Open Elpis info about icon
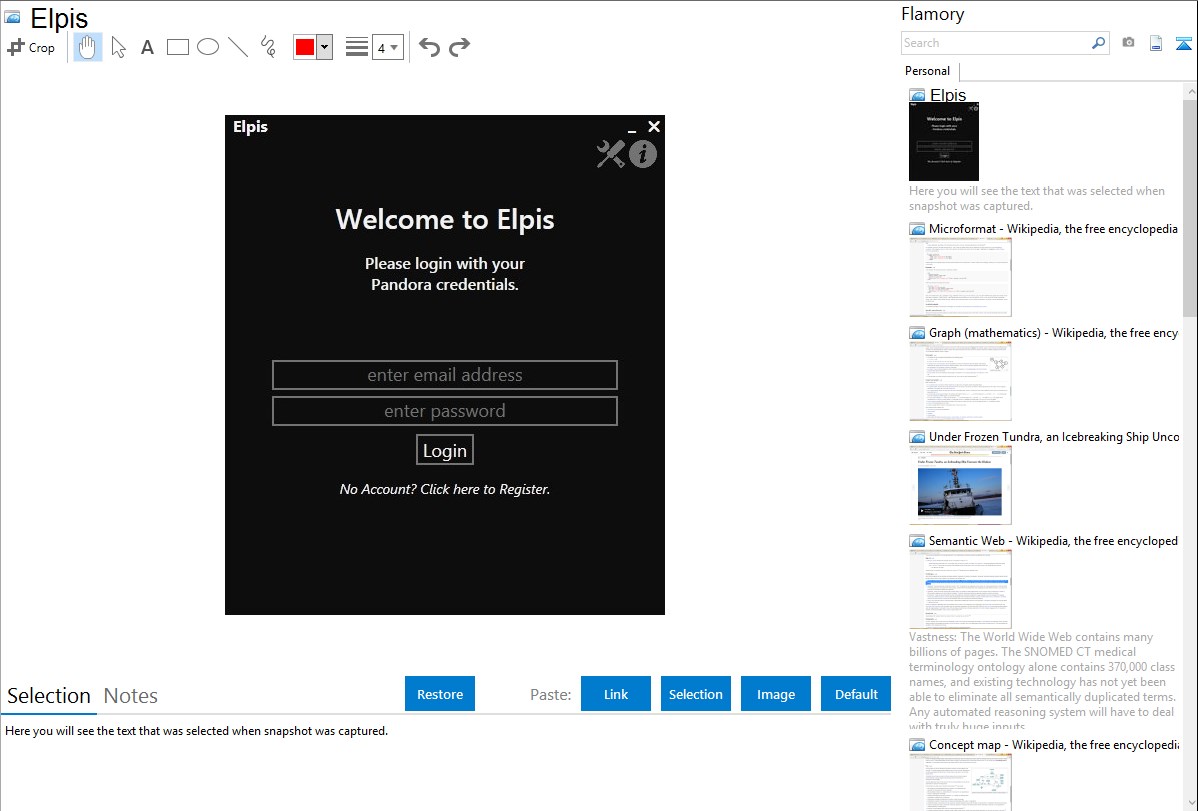Image resolution: width=1198 pixels, height=811 pixels. tap(643, 154)
